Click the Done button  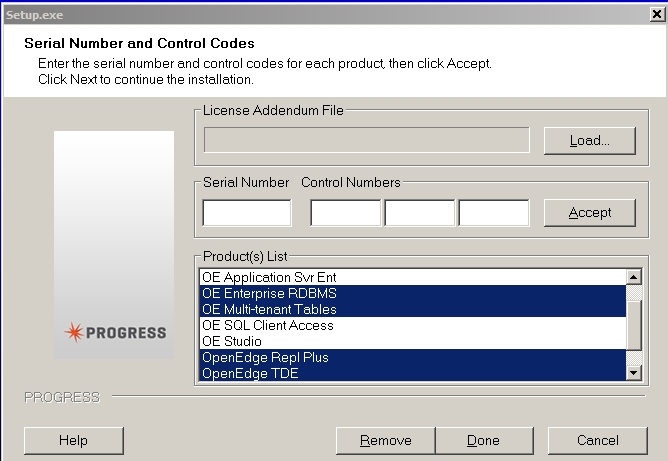pyautogui.click(x=484, y=441)
